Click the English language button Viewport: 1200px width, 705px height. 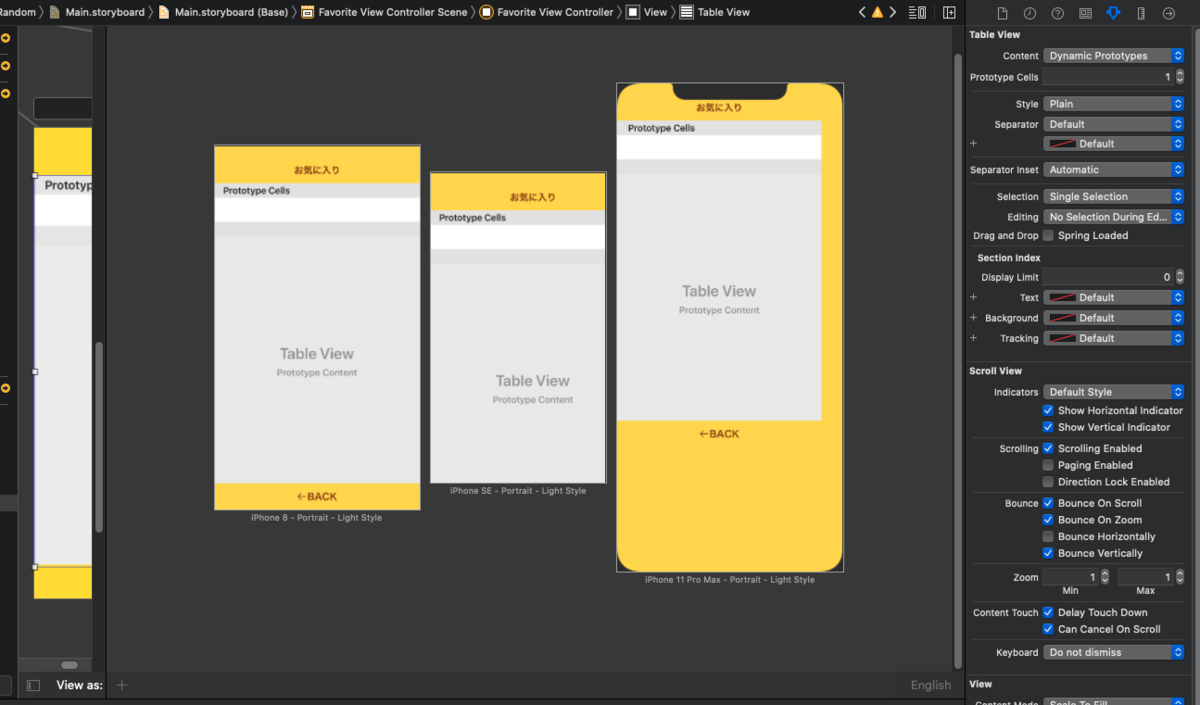click(x=931, y=685)
